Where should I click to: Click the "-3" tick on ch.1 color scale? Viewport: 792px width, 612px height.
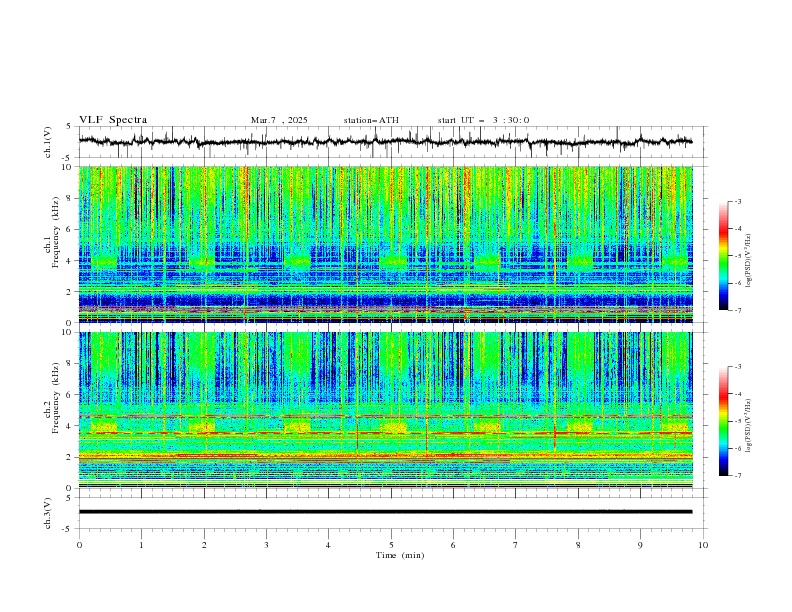click(x=738, y=201)
